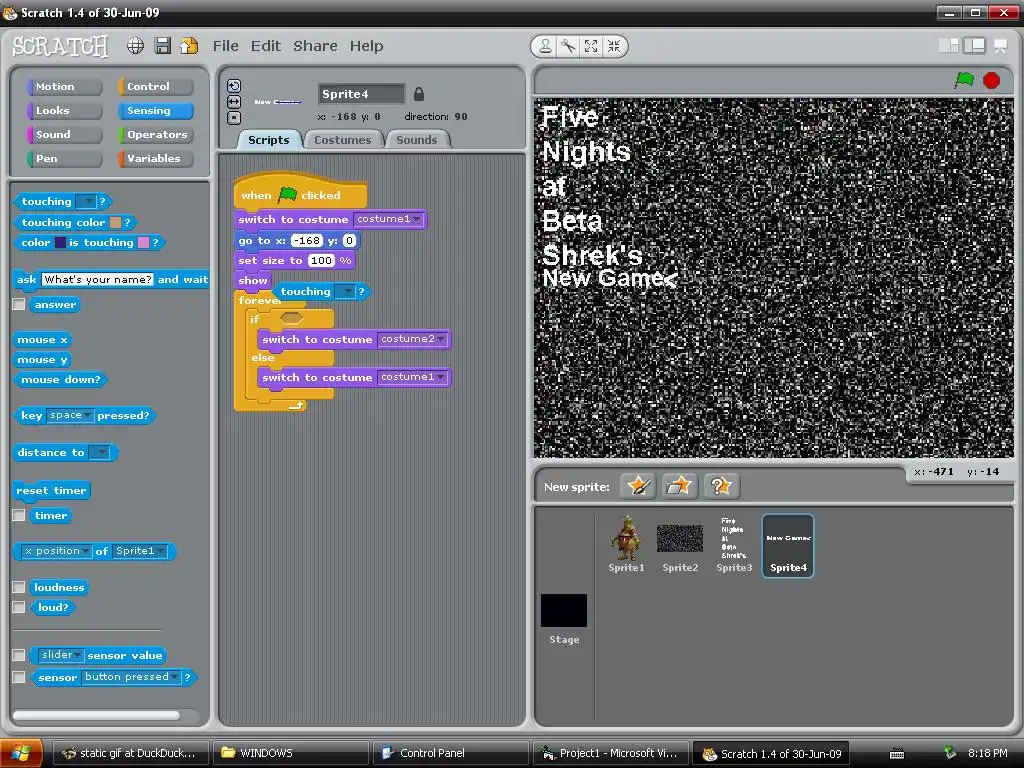The image size is (1024, 768).
Task: Pick the pink color swatch
Action: tap(144, 242)
